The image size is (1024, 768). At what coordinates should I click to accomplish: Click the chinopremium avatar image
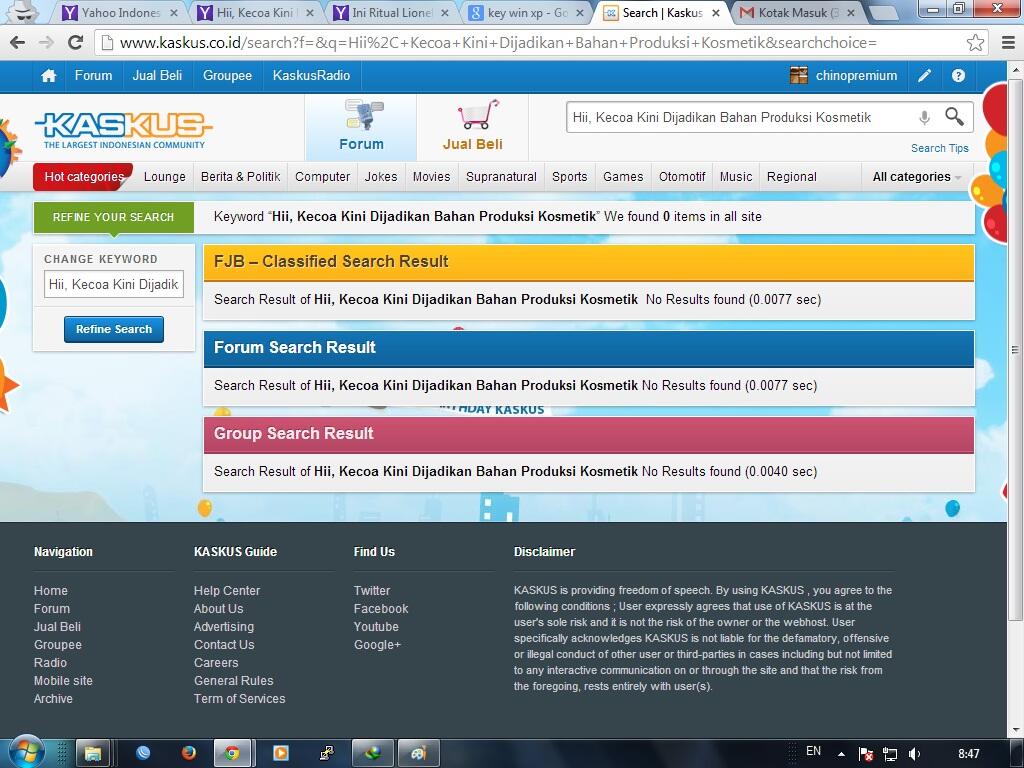(799, 76)
